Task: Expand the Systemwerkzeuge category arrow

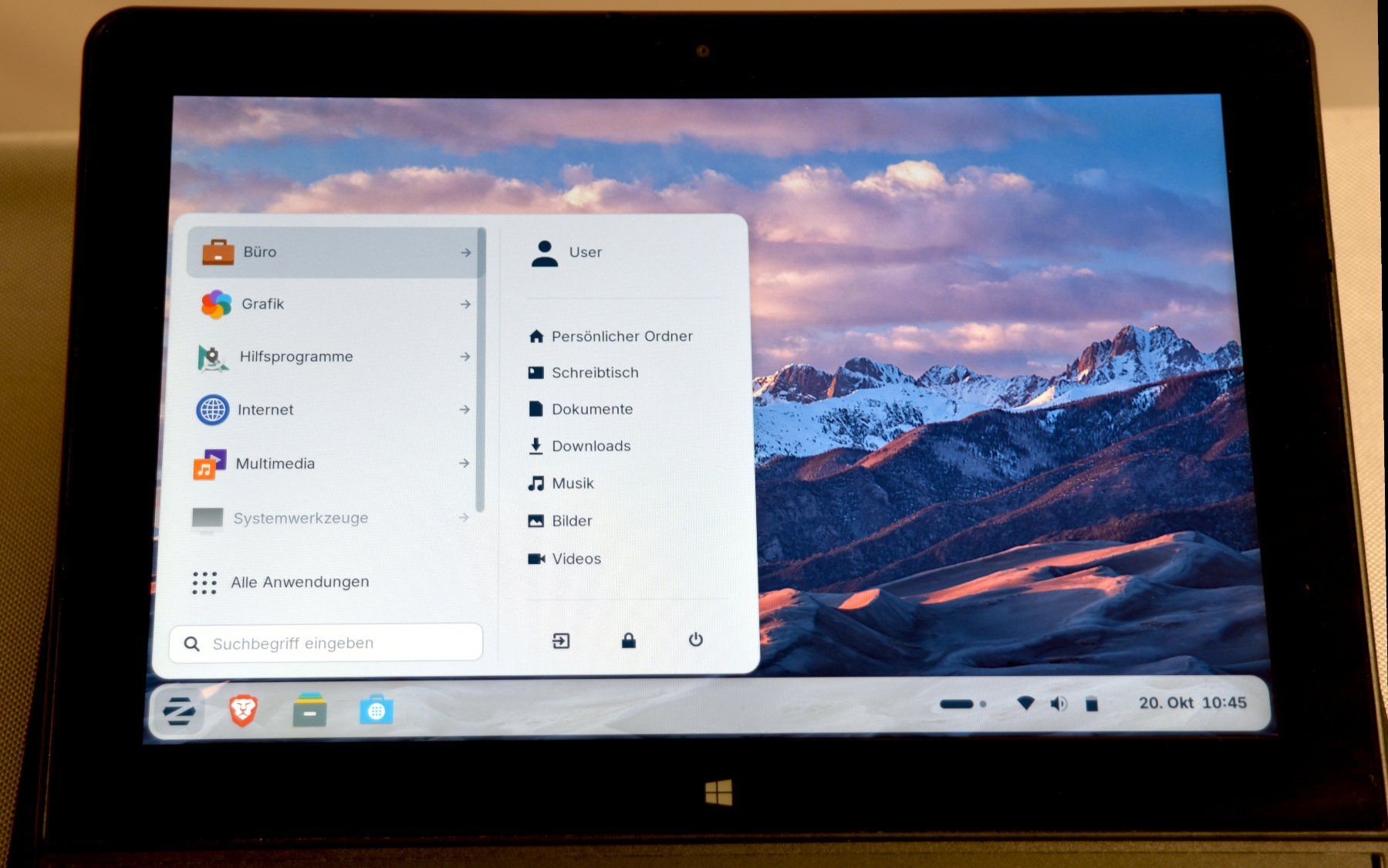Action: click(463, 517)
